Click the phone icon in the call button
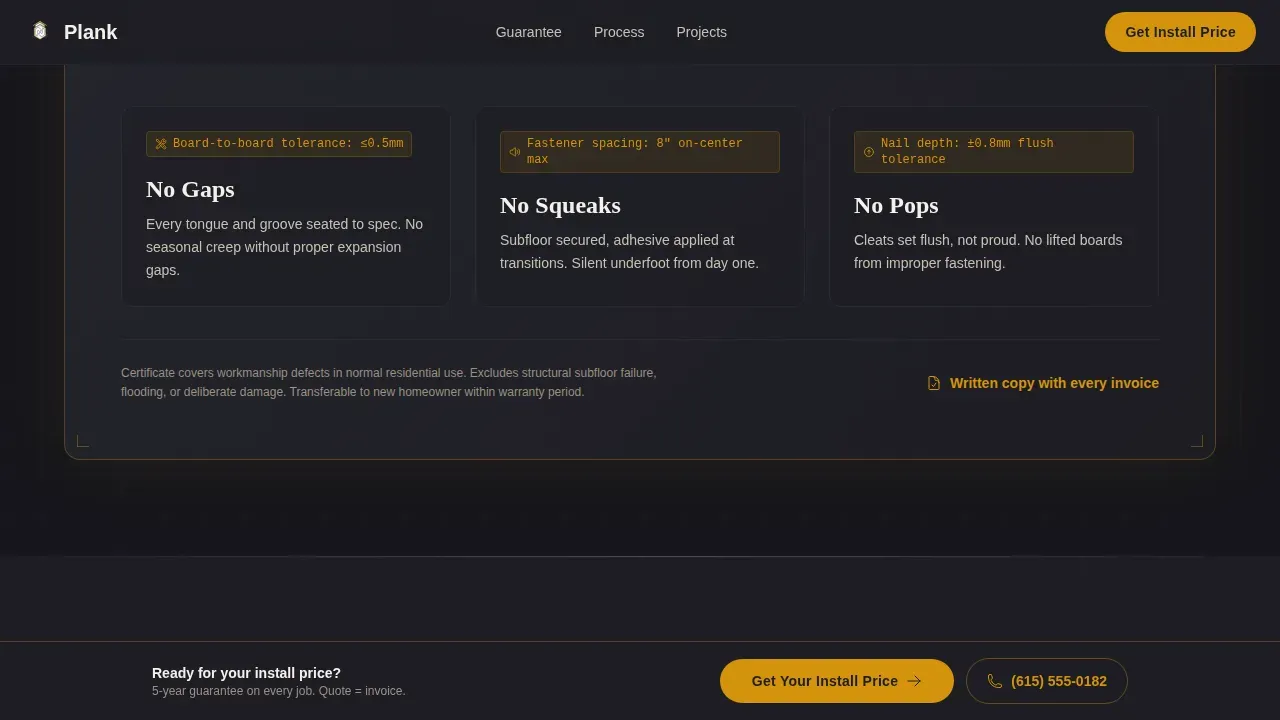 click(x=995, y=681)
